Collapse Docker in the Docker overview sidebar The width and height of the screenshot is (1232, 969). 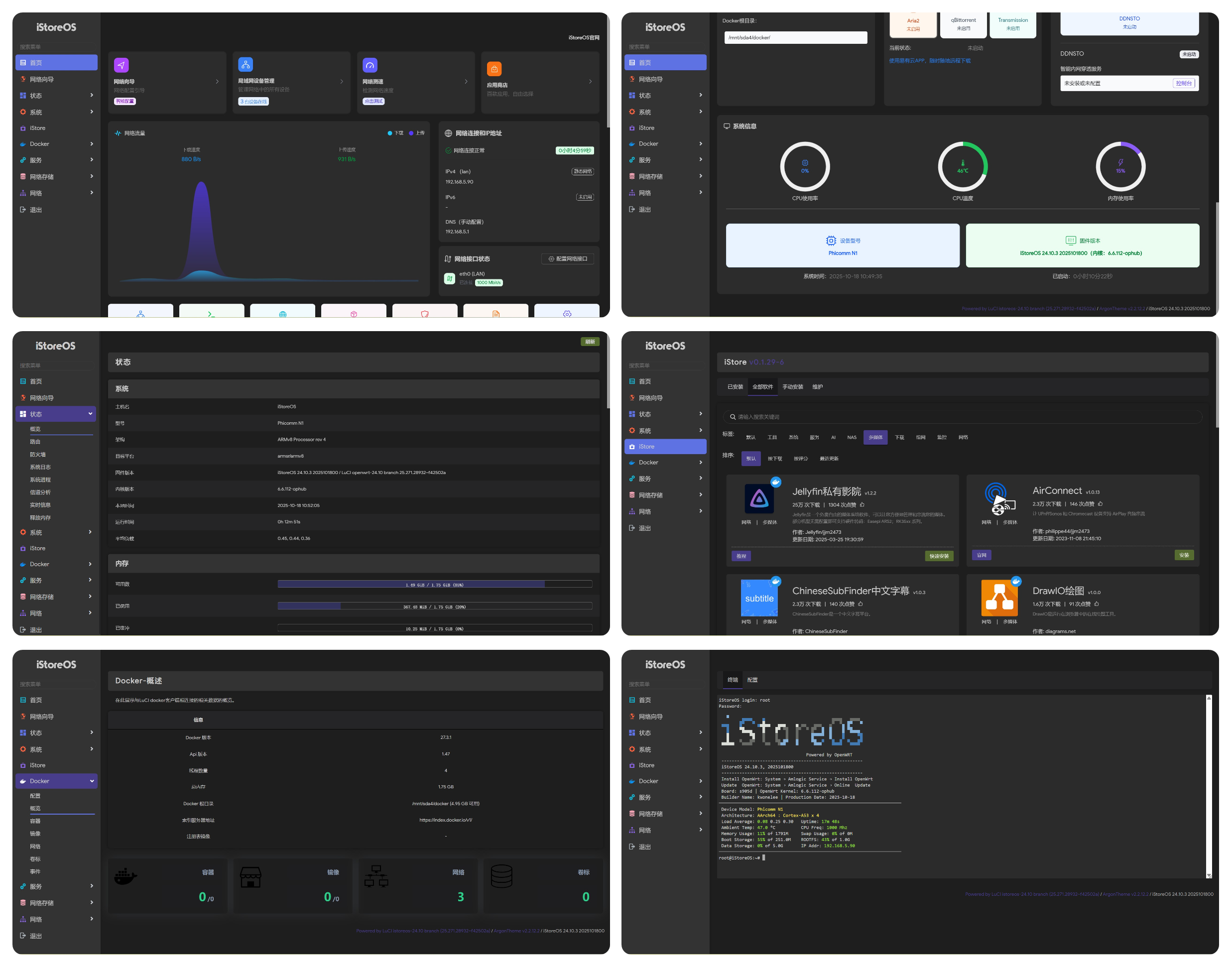pos(57,781)
